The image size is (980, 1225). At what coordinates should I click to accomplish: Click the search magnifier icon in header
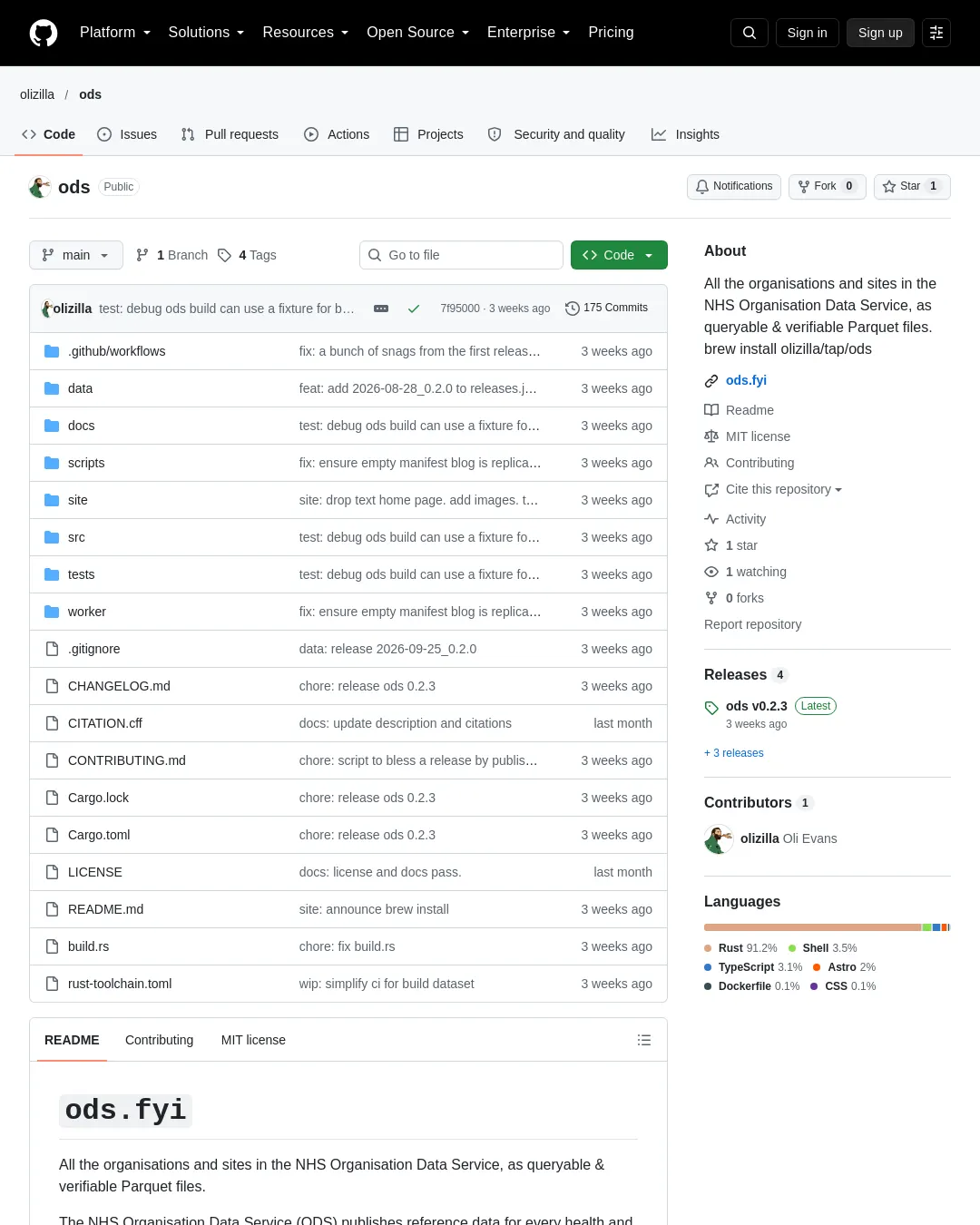[750, 33]
